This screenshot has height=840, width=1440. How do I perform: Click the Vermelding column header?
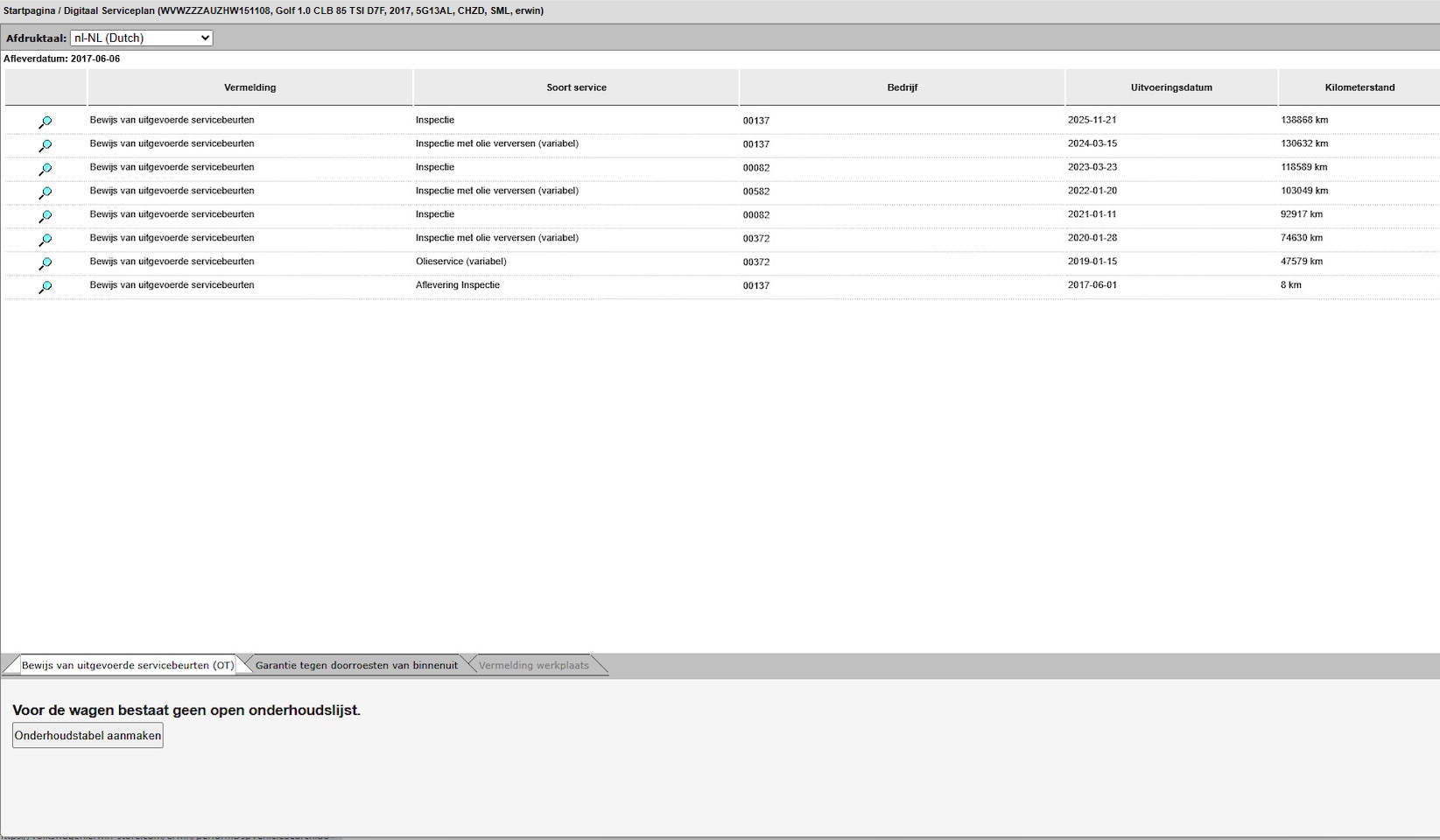pyautogui.click(x=249, y=87)
